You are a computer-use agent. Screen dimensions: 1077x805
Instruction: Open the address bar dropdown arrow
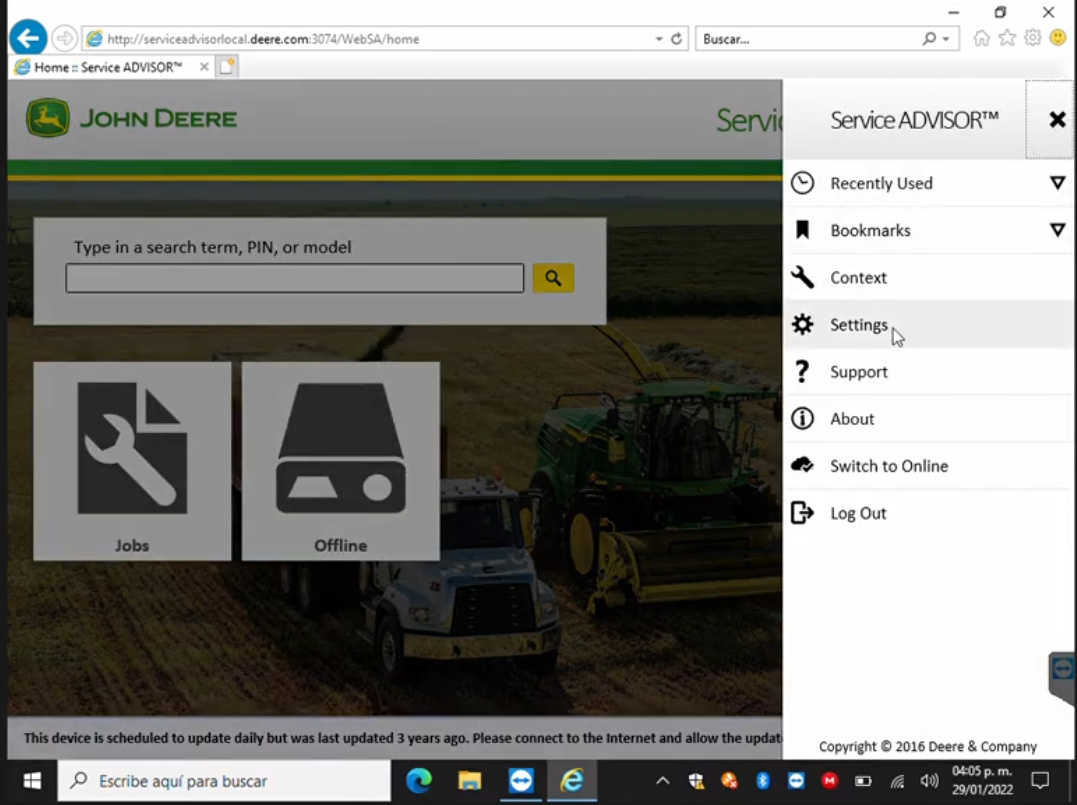click(658, 39)
